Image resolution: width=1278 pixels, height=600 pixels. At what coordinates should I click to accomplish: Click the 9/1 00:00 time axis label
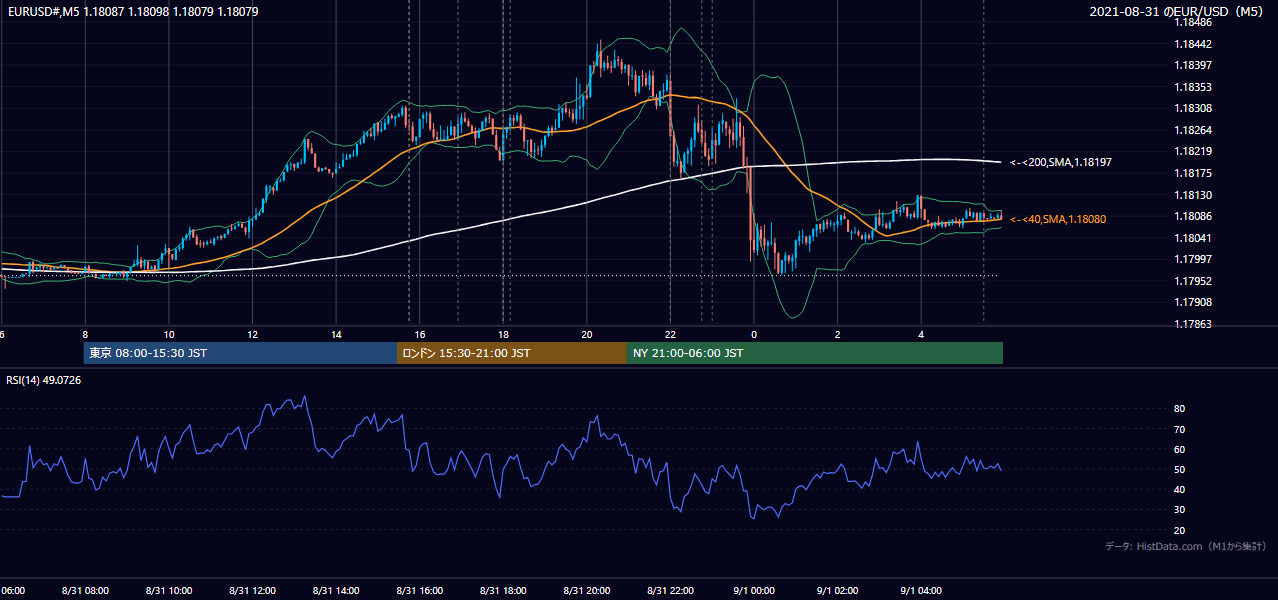coord(755,591)
